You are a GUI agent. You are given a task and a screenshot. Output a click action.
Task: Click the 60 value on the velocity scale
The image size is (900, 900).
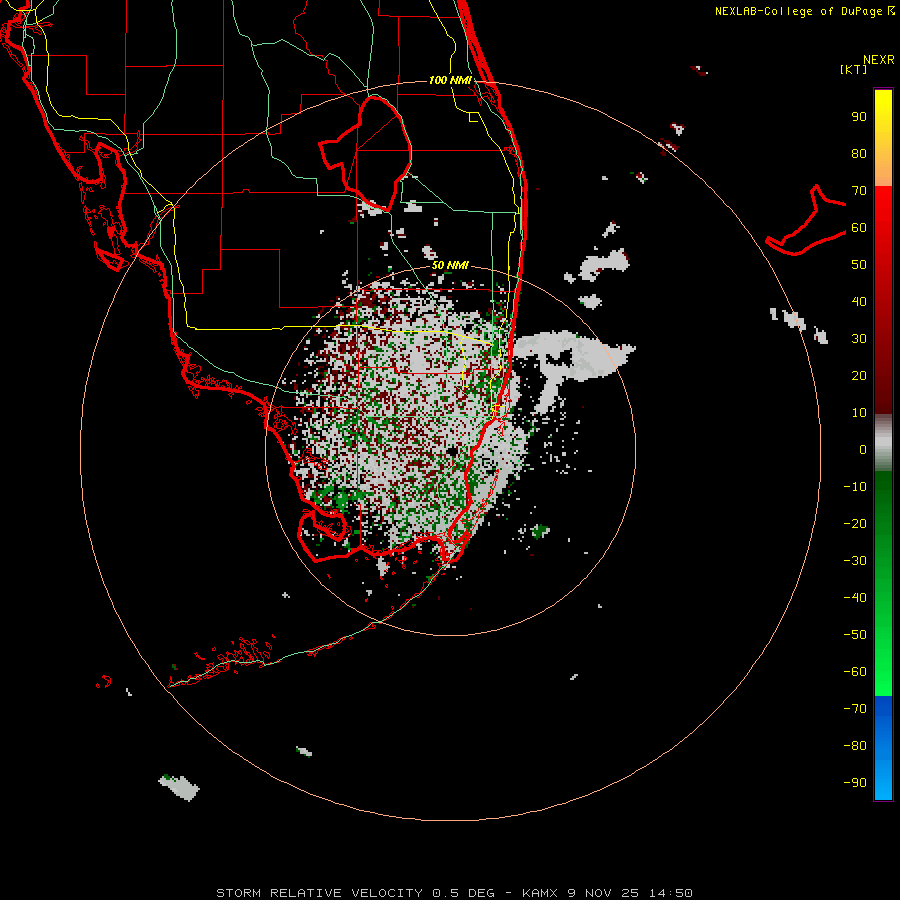pos(859,228)
